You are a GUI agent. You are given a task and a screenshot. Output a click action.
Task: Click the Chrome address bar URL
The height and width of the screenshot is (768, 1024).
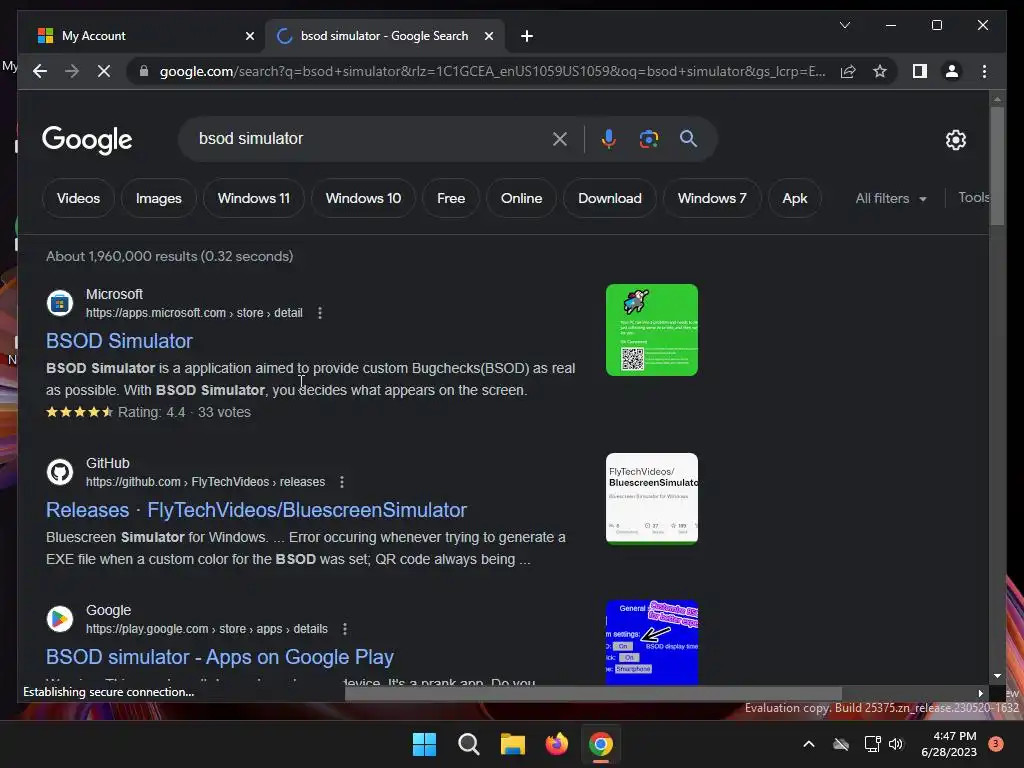[x=492, y=71]
